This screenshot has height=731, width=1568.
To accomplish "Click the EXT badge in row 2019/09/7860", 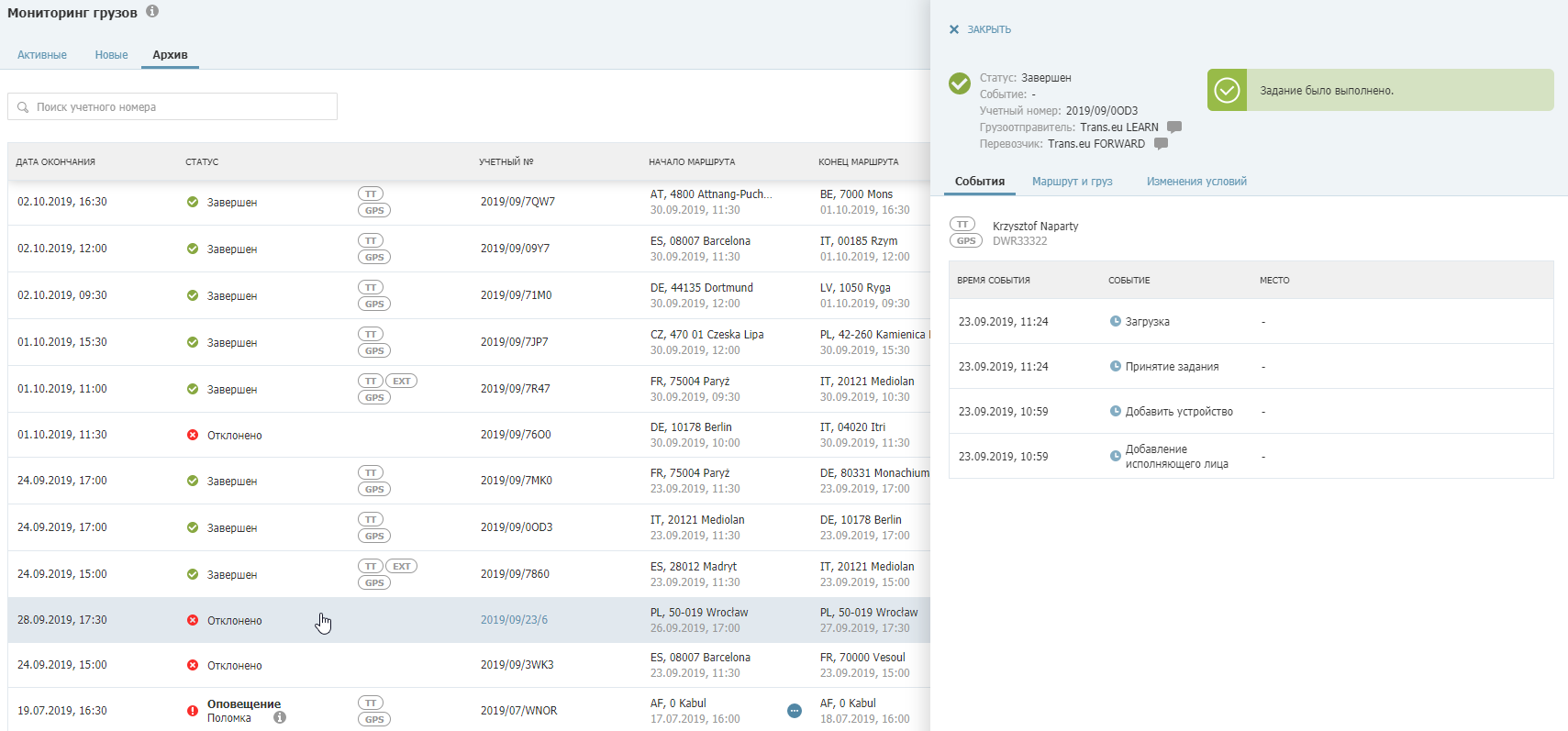I will pyautogui.click(x=401, y=566).
